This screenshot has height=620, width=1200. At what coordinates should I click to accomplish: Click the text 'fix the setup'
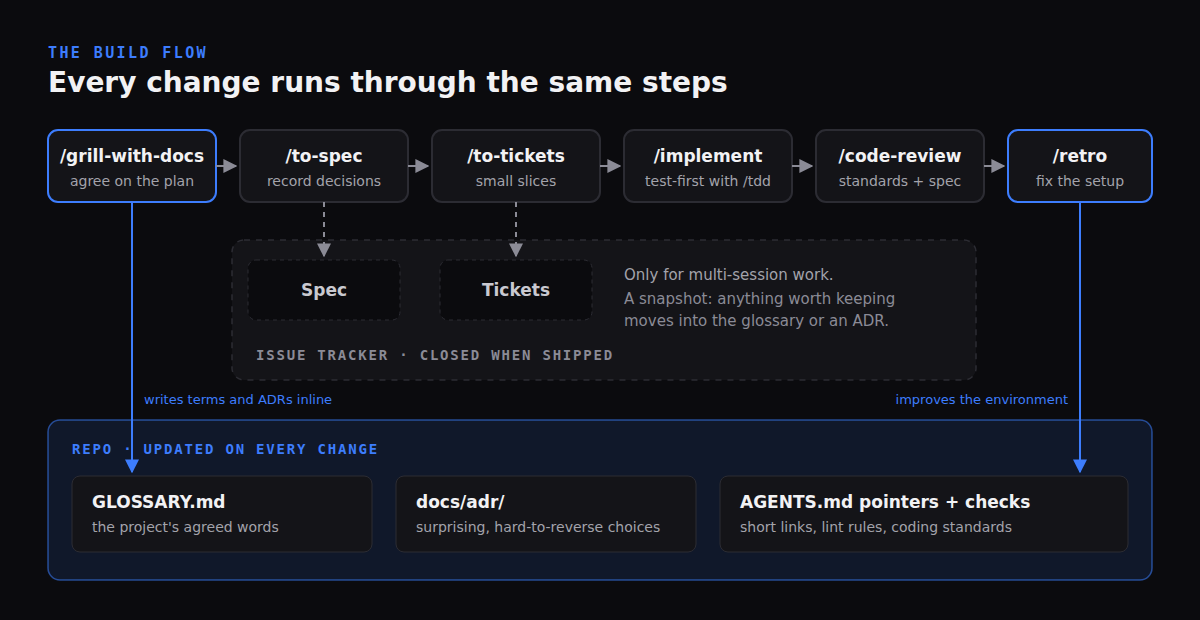point(1080,181)
